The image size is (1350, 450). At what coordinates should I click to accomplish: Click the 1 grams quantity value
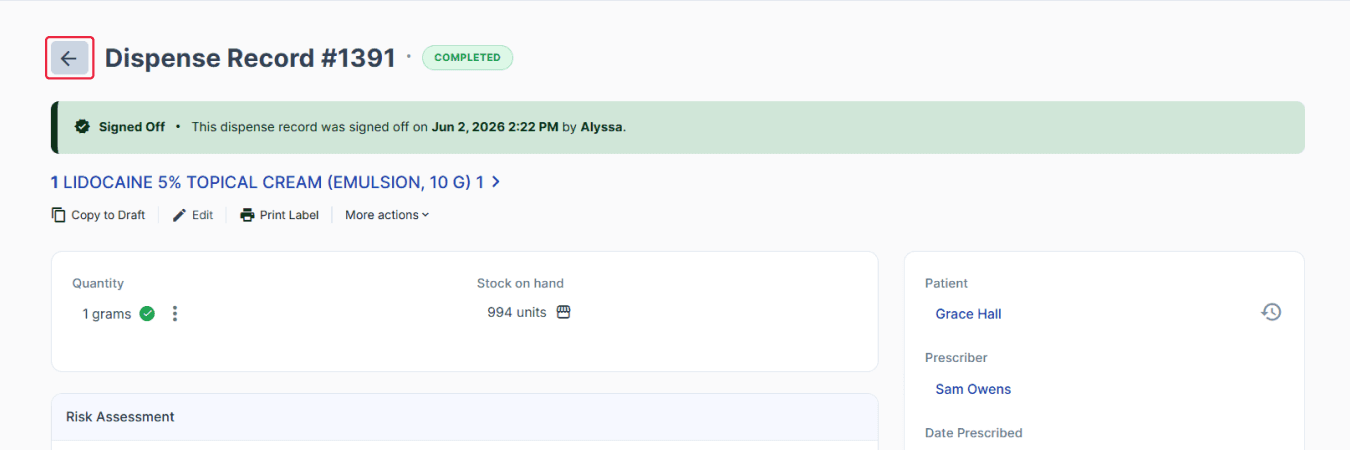tap(107, 314)
